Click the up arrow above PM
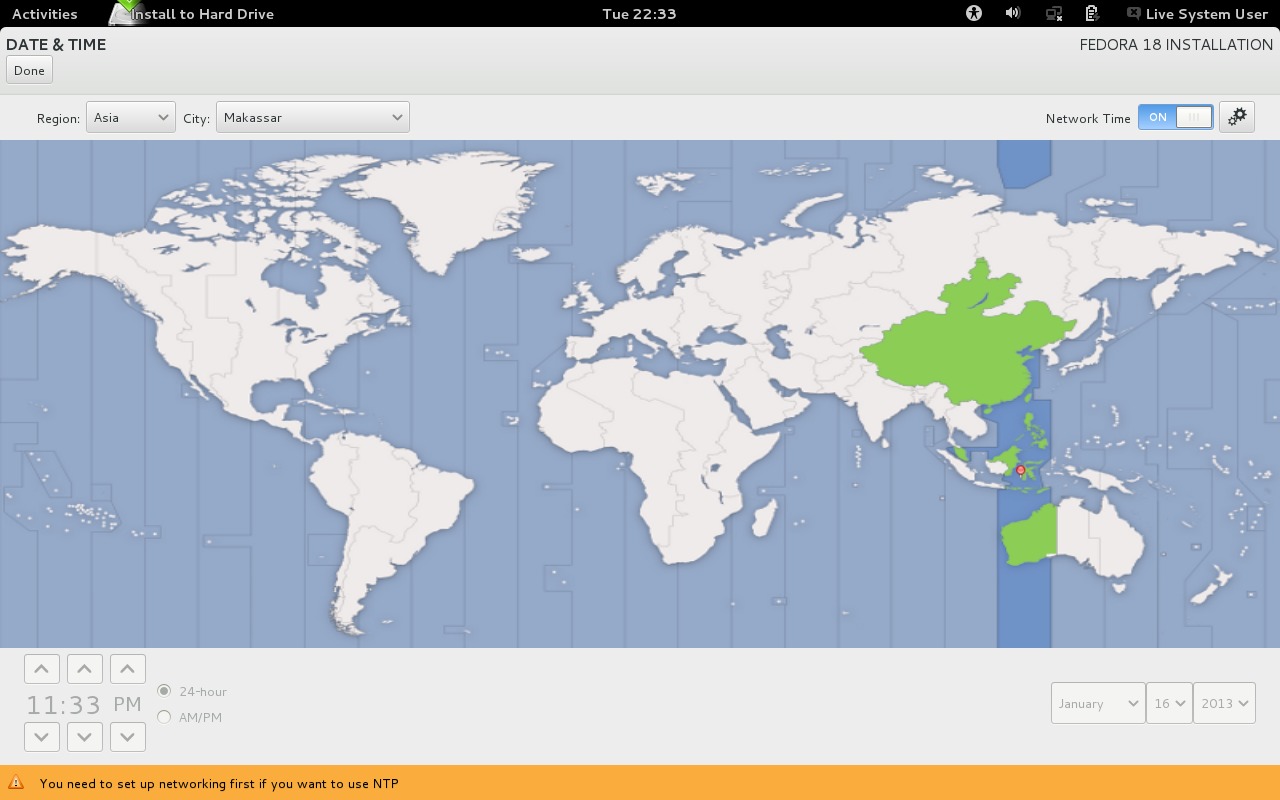The height and width of the screenshot is (800, 1280). 127,669
